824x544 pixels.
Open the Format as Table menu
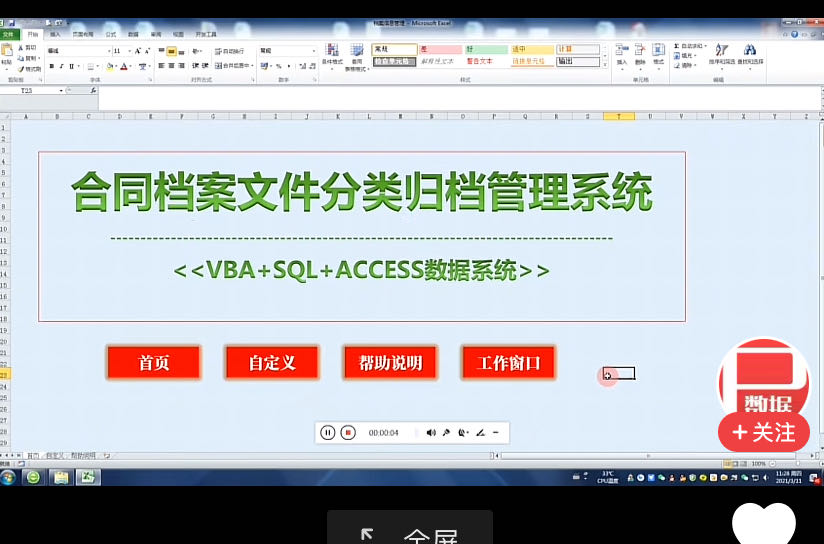[357, 57]
